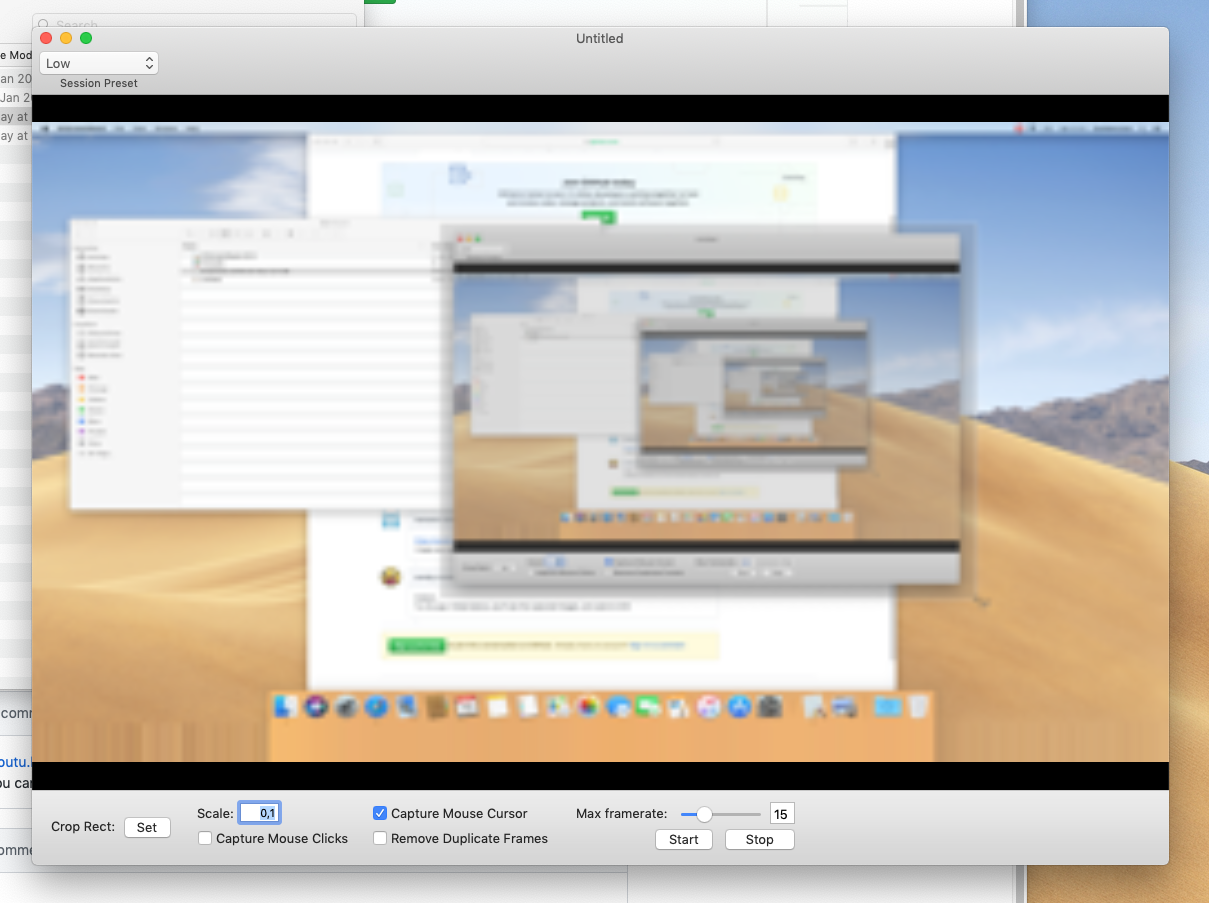
Task: Click the blue App Store icon in the Dock
Action: (x=741, y=708)
